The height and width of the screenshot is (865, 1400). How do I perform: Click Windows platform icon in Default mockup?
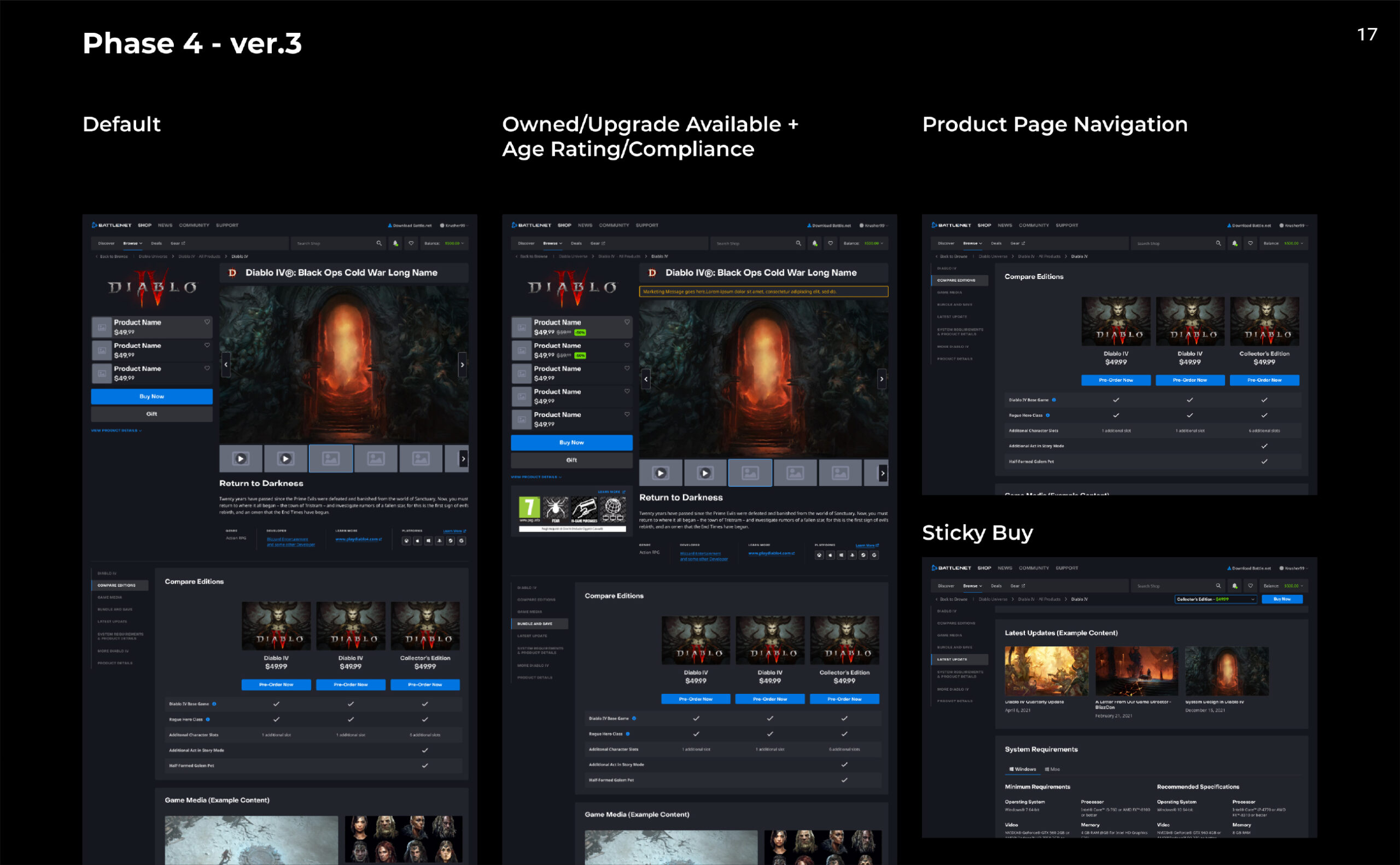tap(428, 541)
